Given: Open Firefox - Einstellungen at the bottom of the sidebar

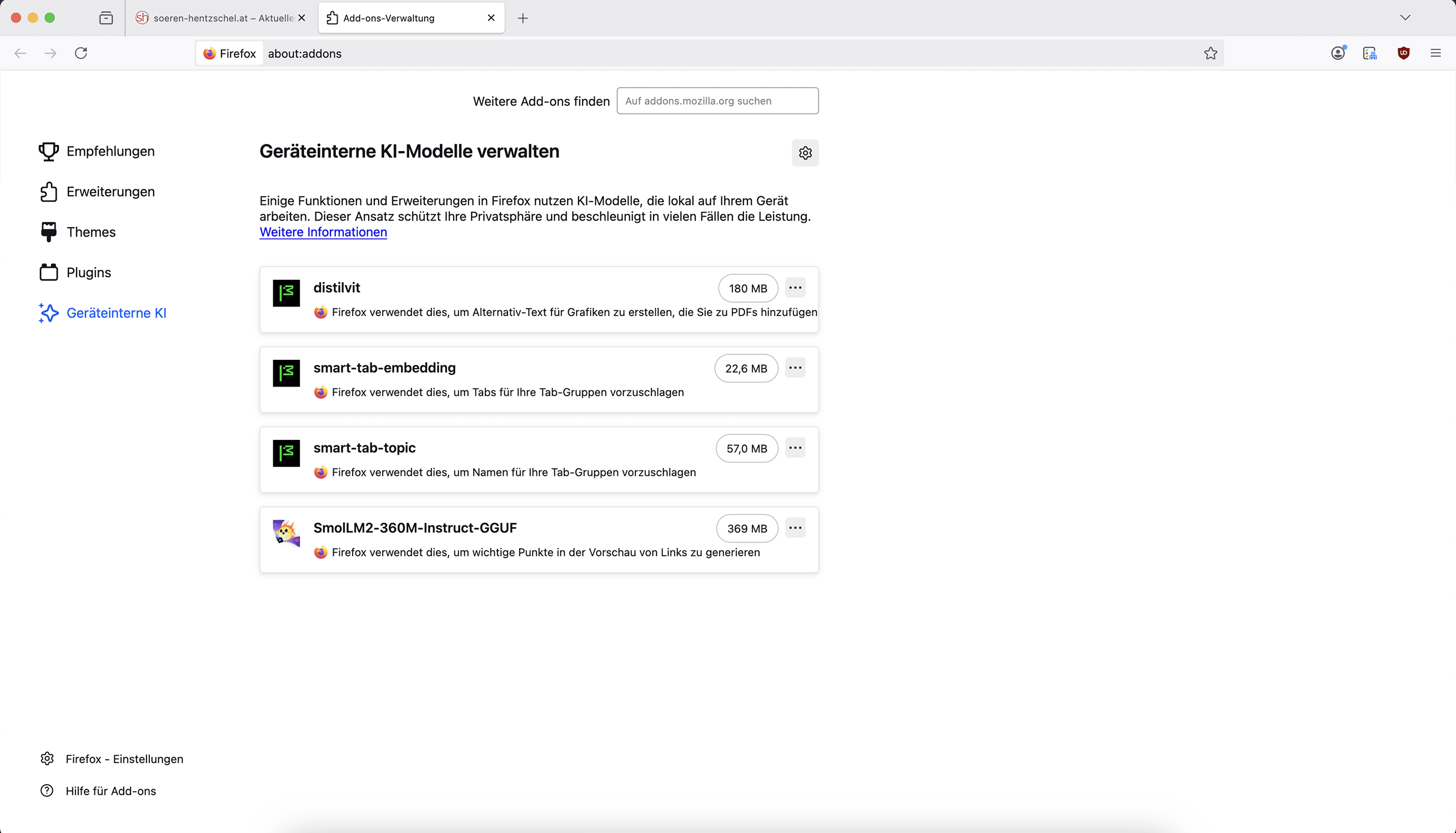Looking at the screenshot, I should 112,759.
